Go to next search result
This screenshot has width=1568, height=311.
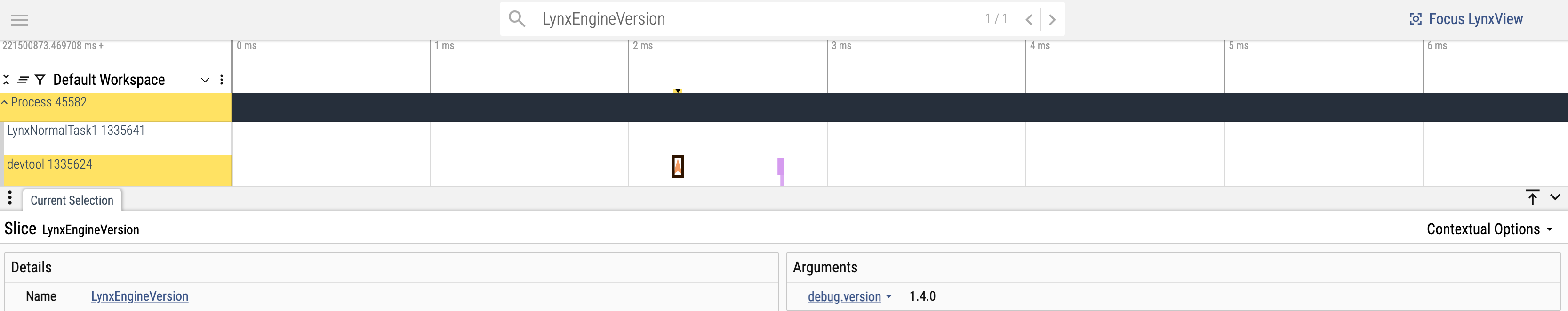[1052, 19]
